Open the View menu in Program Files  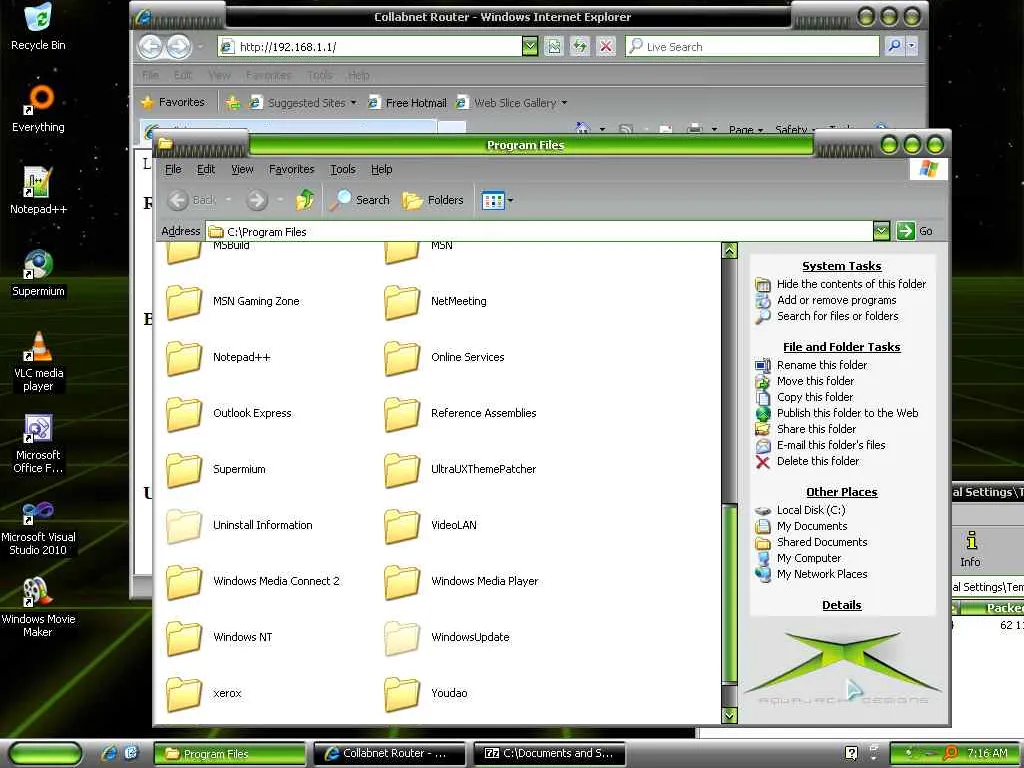point(242,169)
